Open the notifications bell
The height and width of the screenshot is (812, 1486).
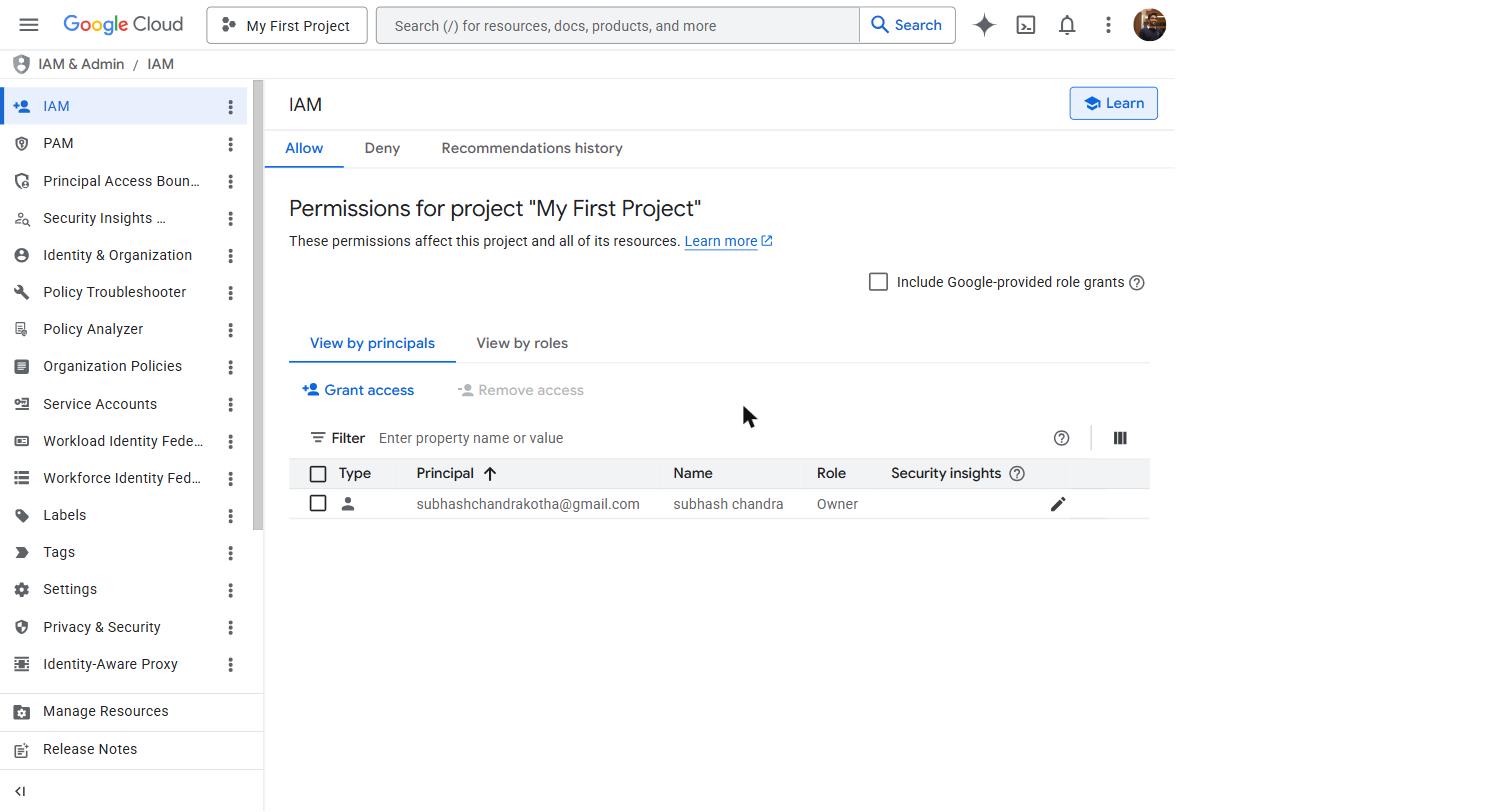pos(1067,25)
